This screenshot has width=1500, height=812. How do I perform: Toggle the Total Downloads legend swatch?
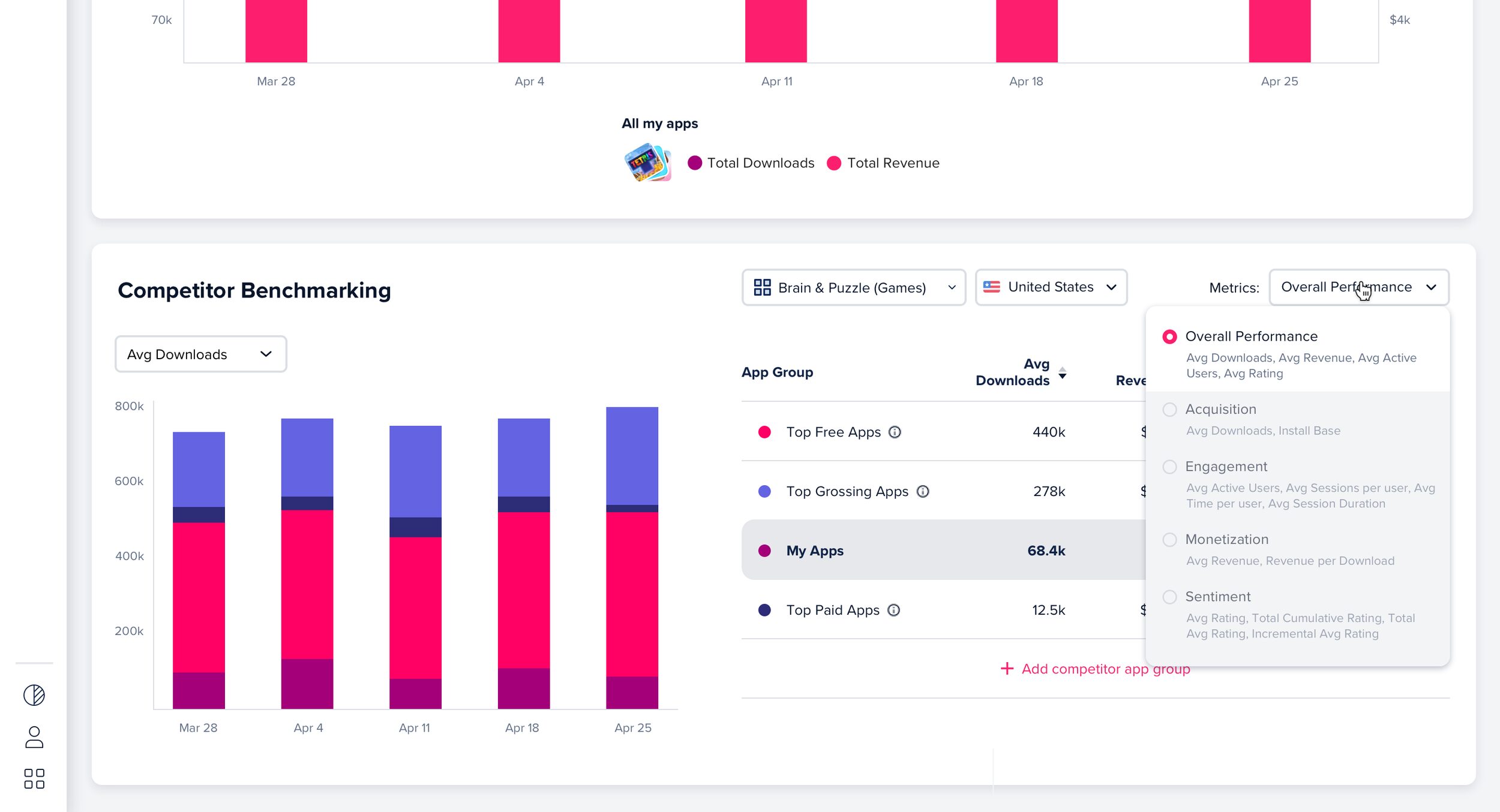click(695, 163)
